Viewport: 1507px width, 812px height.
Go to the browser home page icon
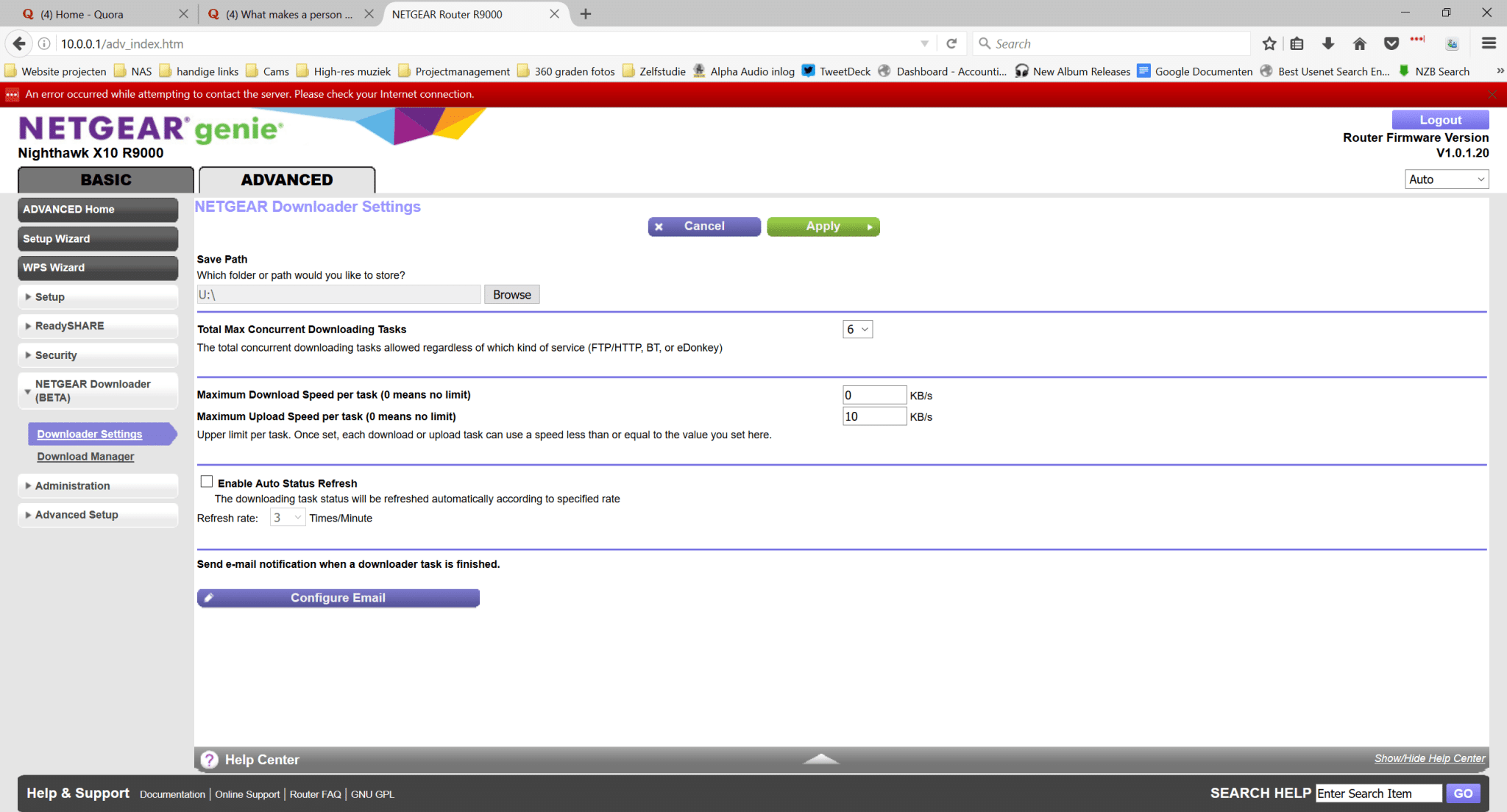click(x=1360, y=43)
